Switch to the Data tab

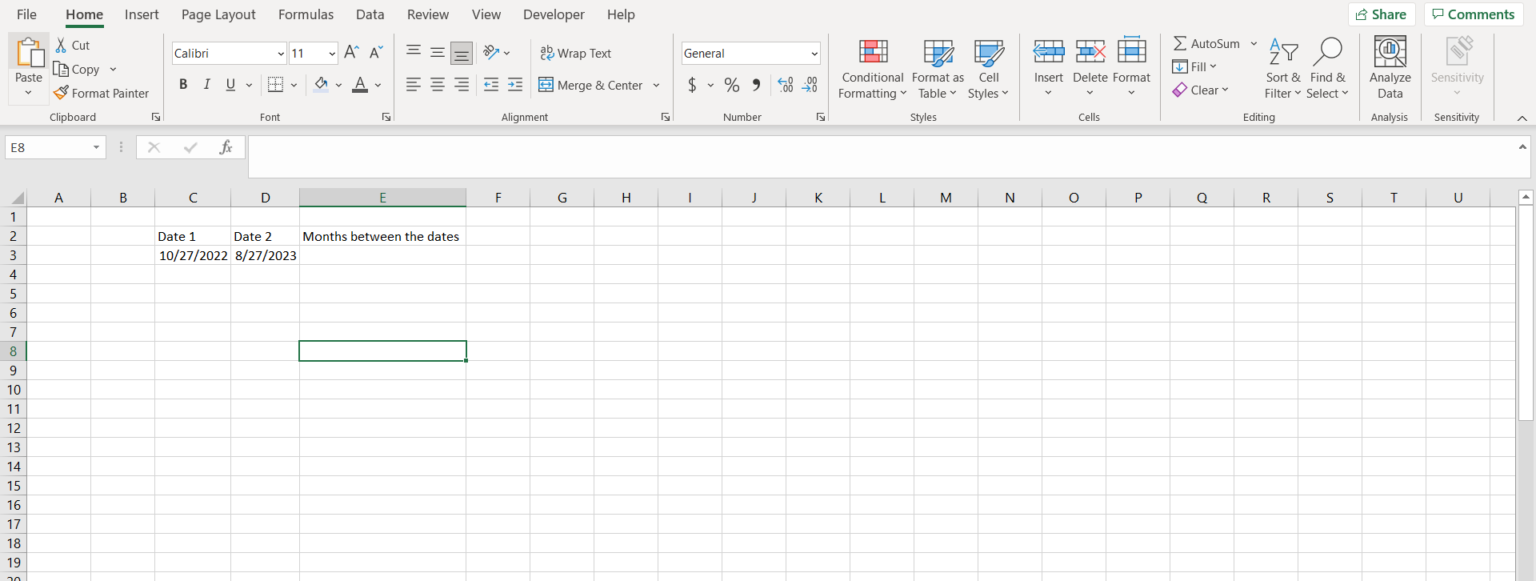(x=370, y=14)
